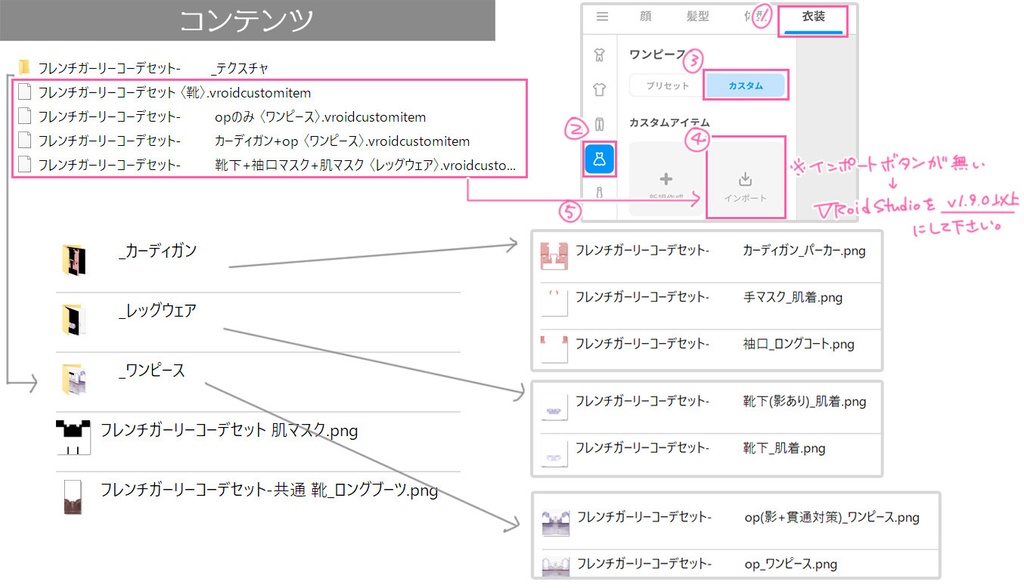
Task: Select the pants category icon in the sidebar
Action: point(599,121)
